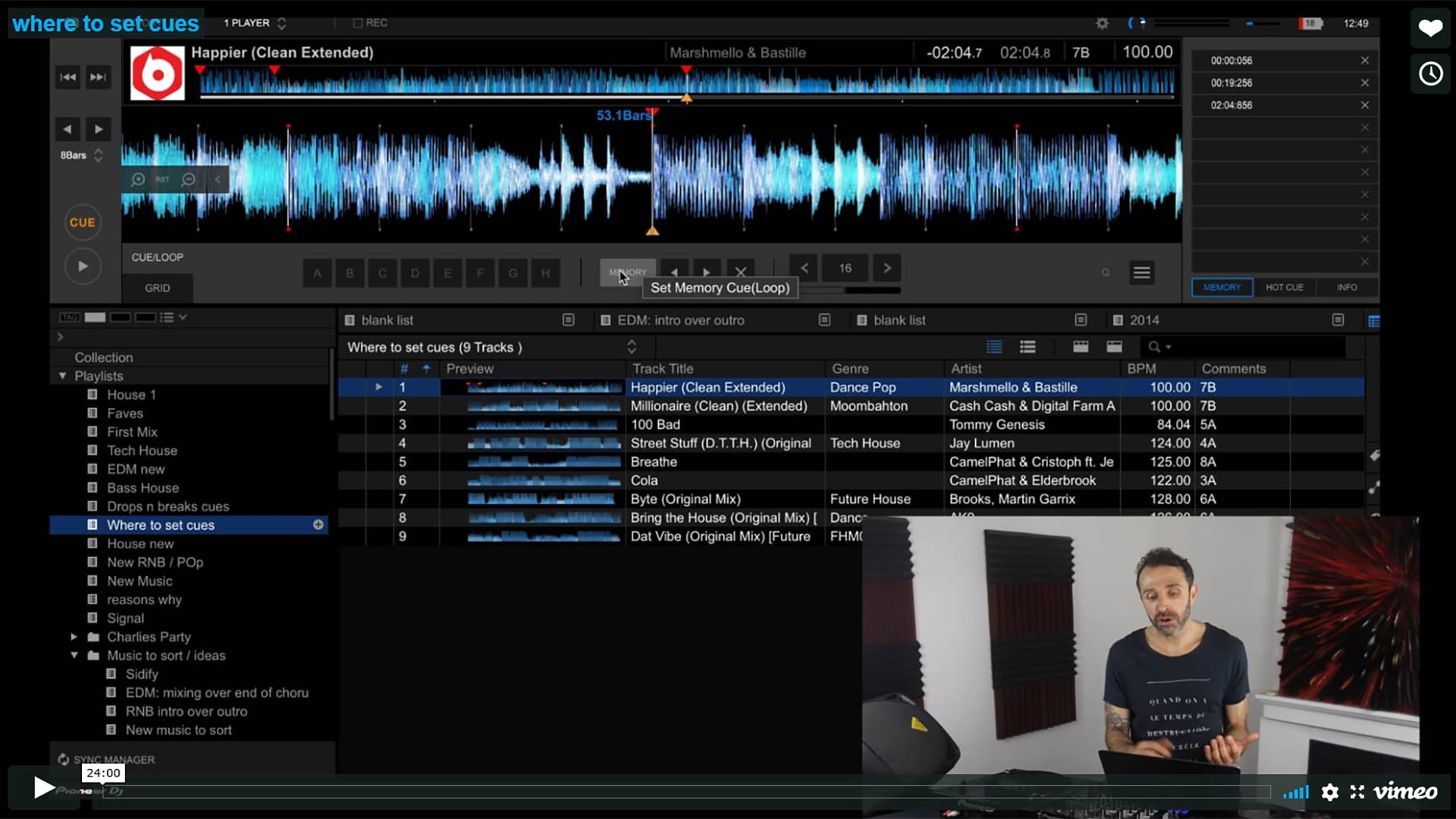This screenshot has height=819, width=1456.
Task: Expand the Charlies Party folder
Action: tap(74, 637)
